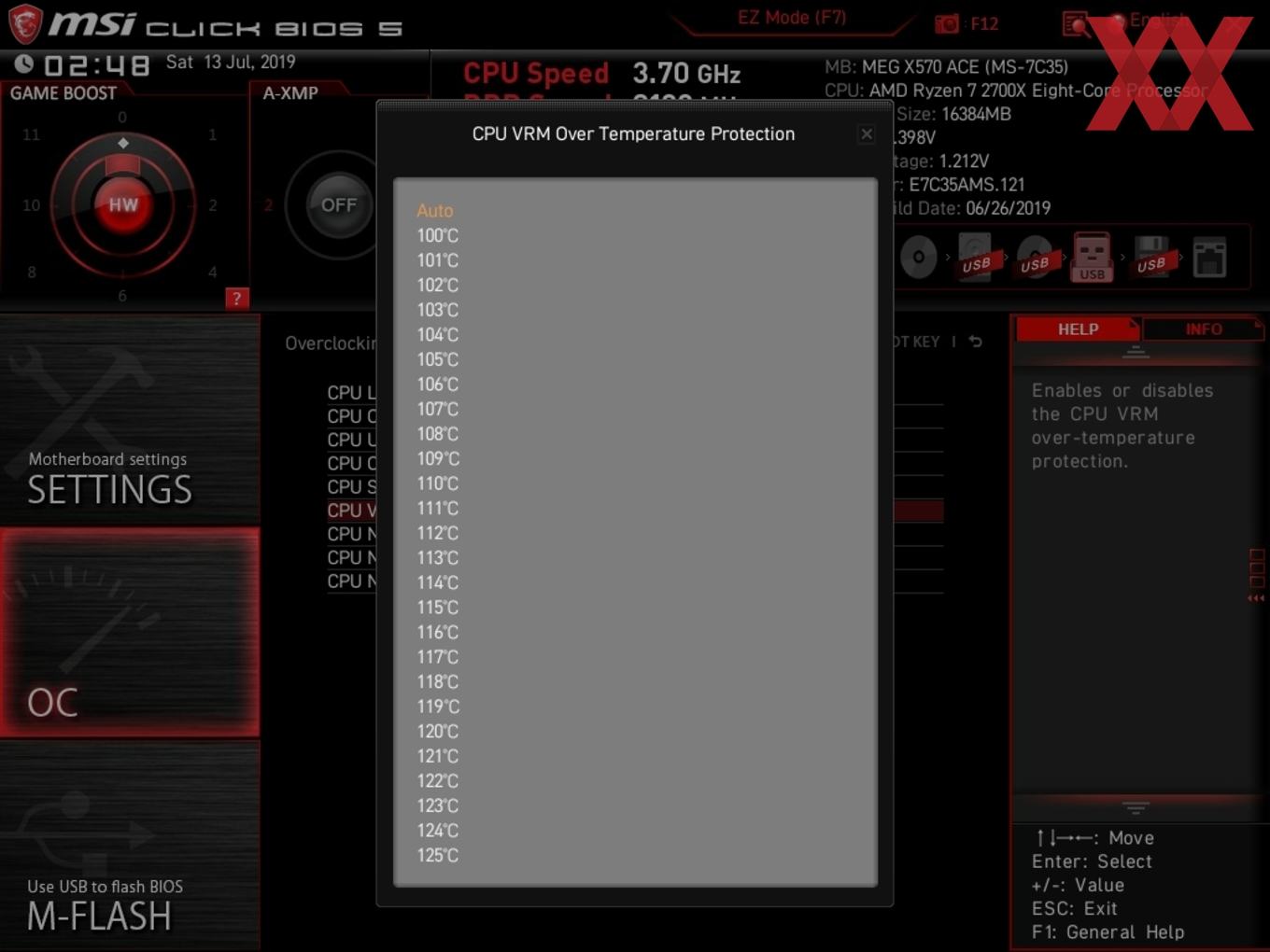Pick 104°C from the list
Viewport: 1270px width, 952px height.
[x=438, y=334]
